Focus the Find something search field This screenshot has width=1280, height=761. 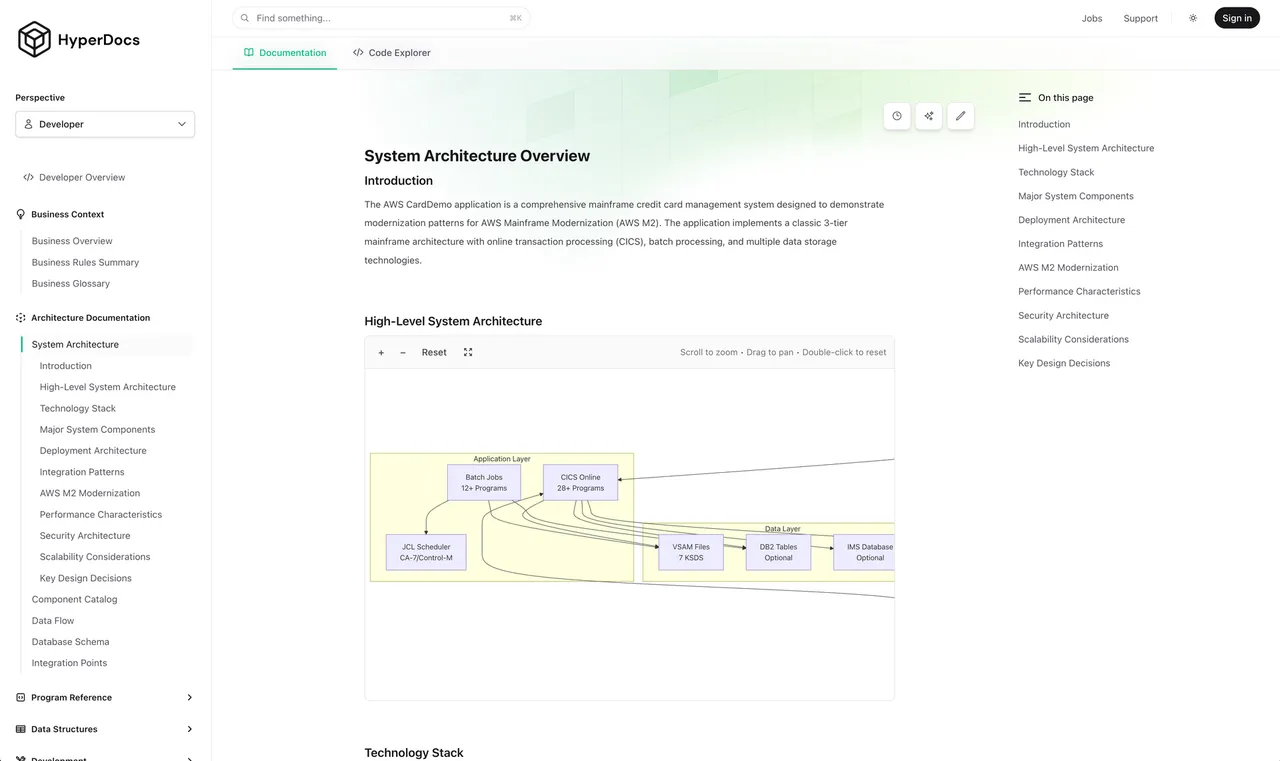381,18
